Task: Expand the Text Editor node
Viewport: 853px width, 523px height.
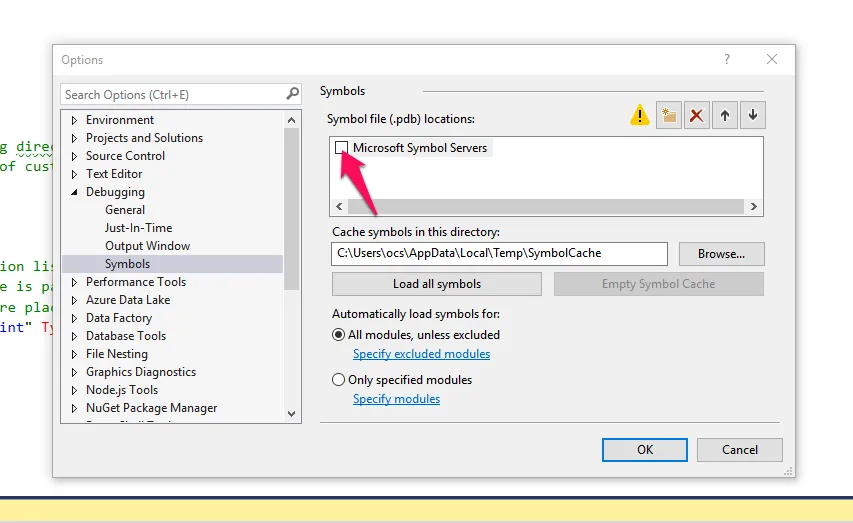Action: pos(75,174)
